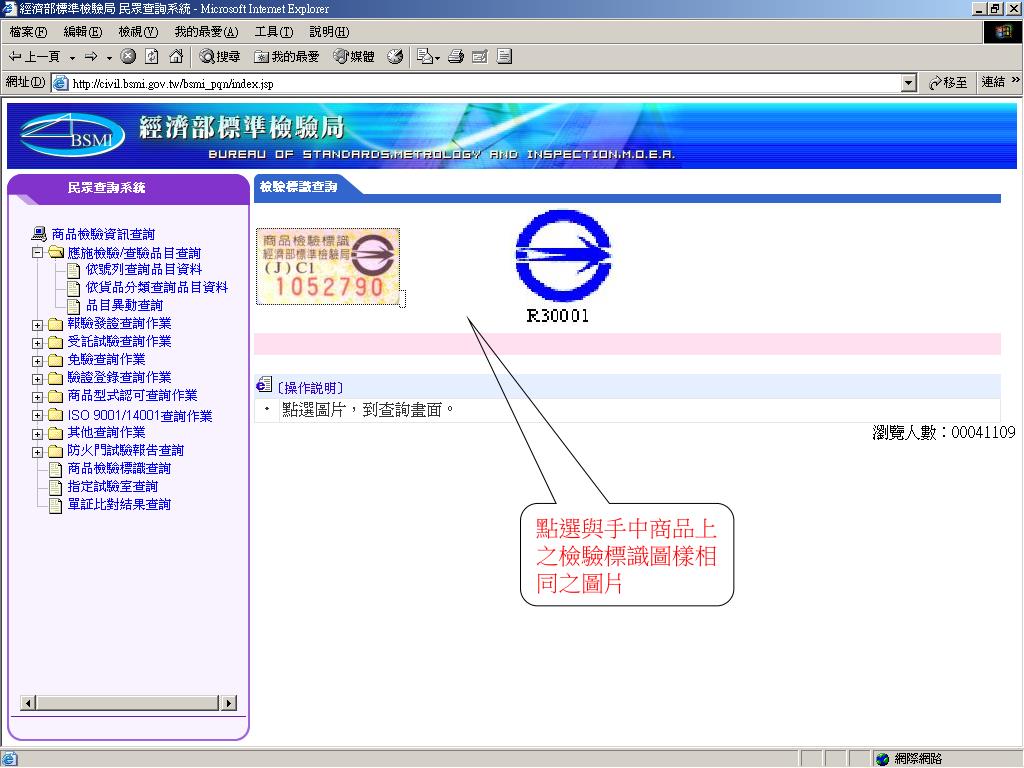Open 商品檢驗標識查詢 link
This screenshot has width=1024, height=768.
119,469
